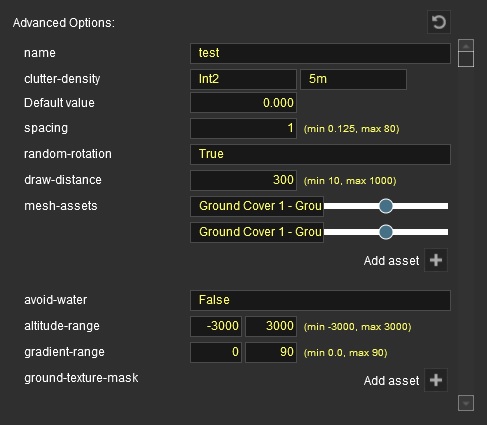This screenshot has height=425, width=487.
Task: Click the reset Advanced Options icon
Action: click(x=439, y=22)
